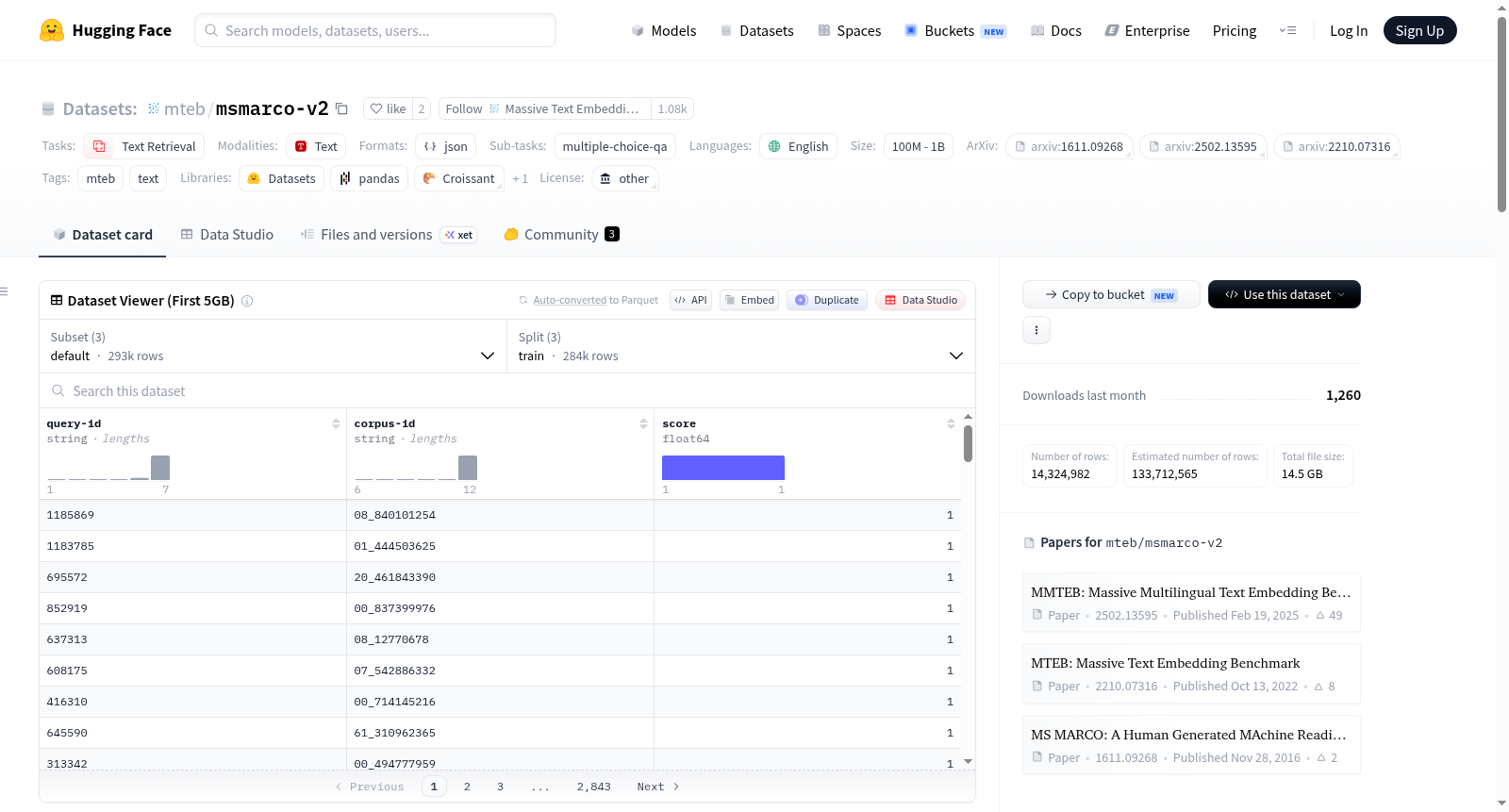Sort the score column
Viewport: 1509px width, 812px height.
(951, 423)
